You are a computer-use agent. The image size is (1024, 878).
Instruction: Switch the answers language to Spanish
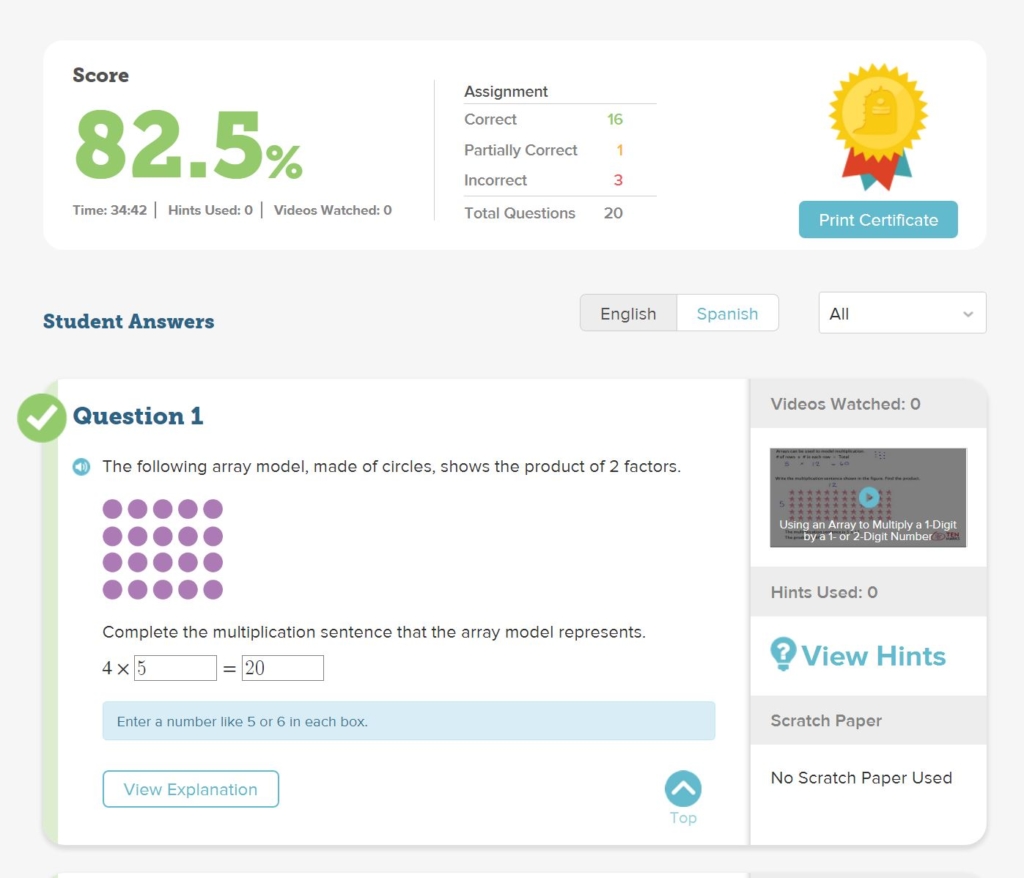click(728, 313)
